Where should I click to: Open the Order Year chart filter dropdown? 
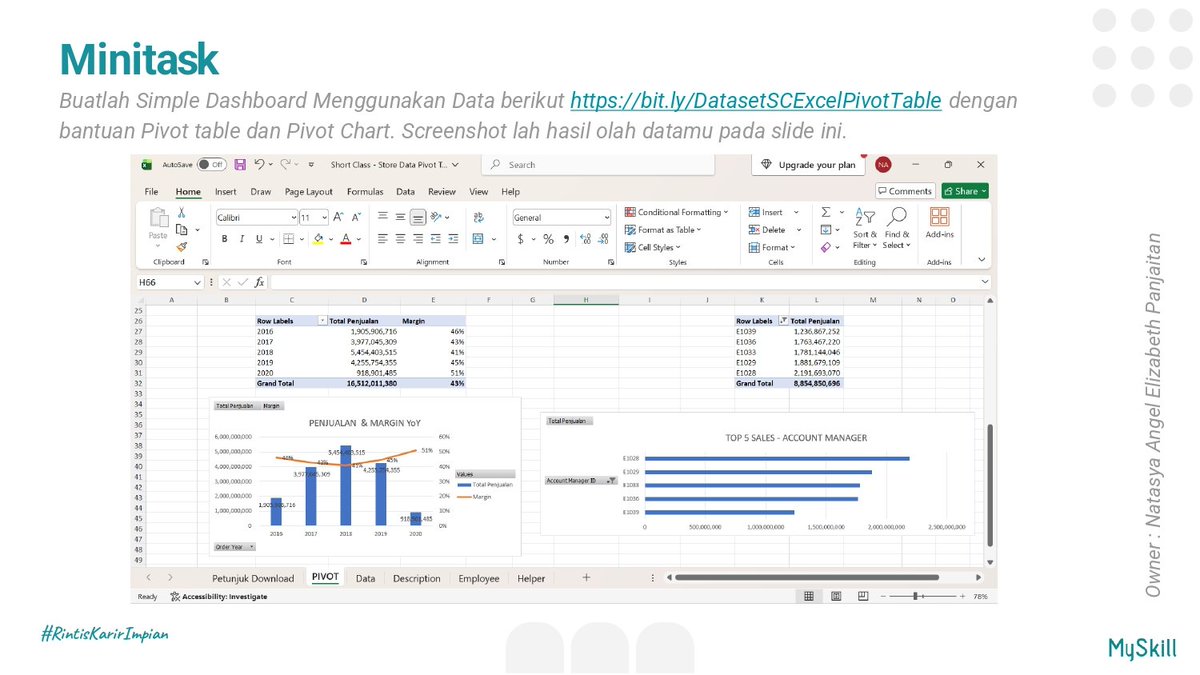point(235,547)
